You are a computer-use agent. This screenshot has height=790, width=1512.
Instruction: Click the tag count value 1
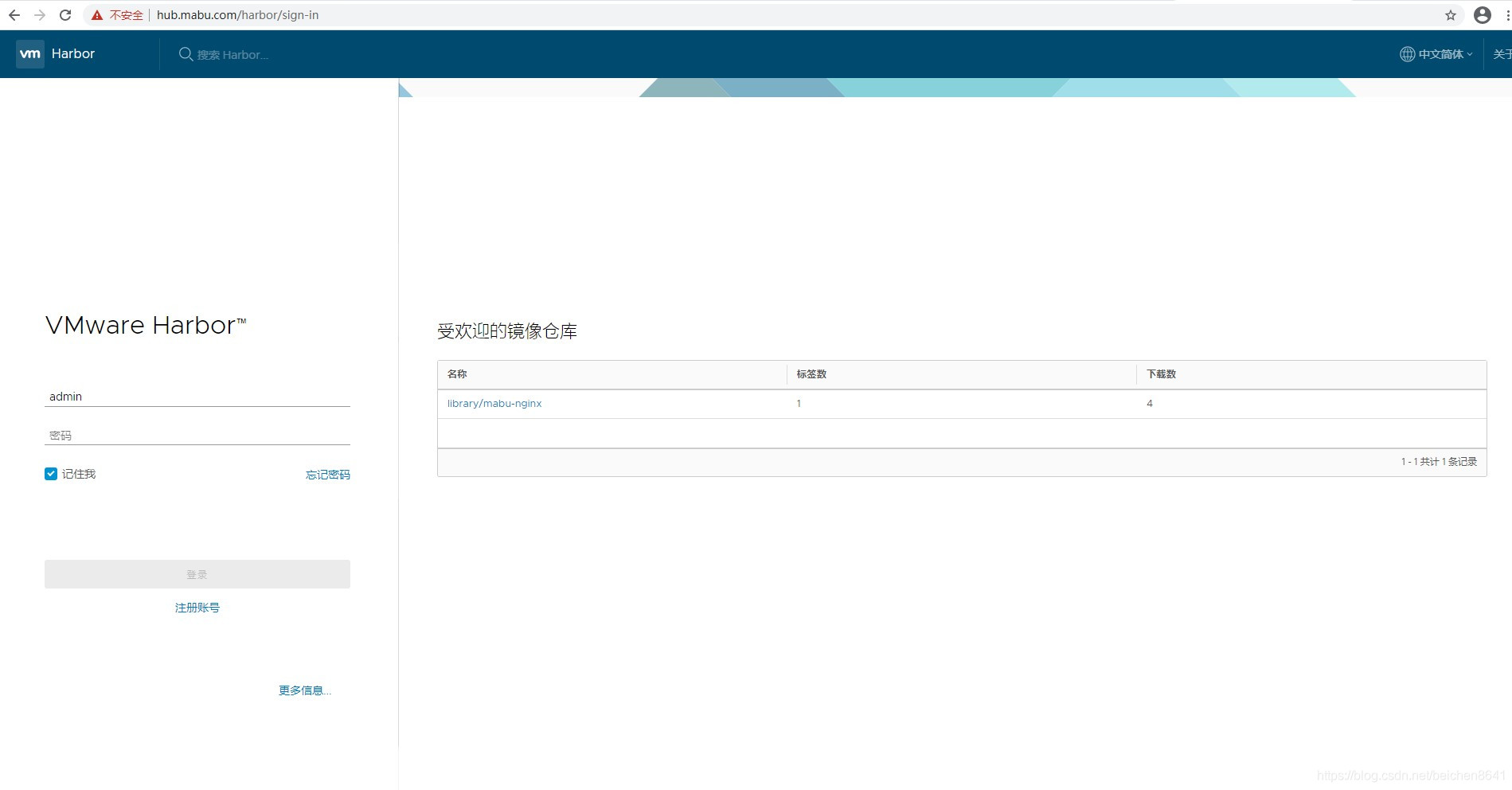pyautogui.click(x=799, y=404)
